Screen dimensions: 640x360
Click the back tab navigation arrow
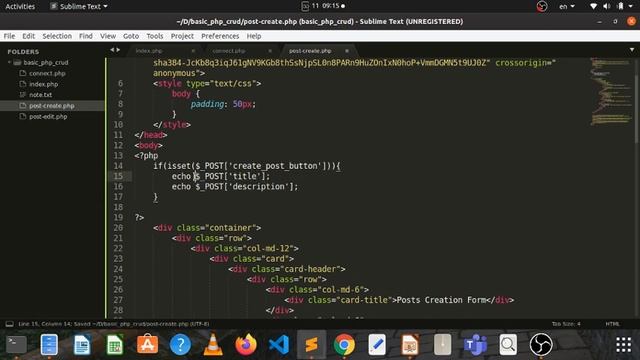[x=112, y=50]
